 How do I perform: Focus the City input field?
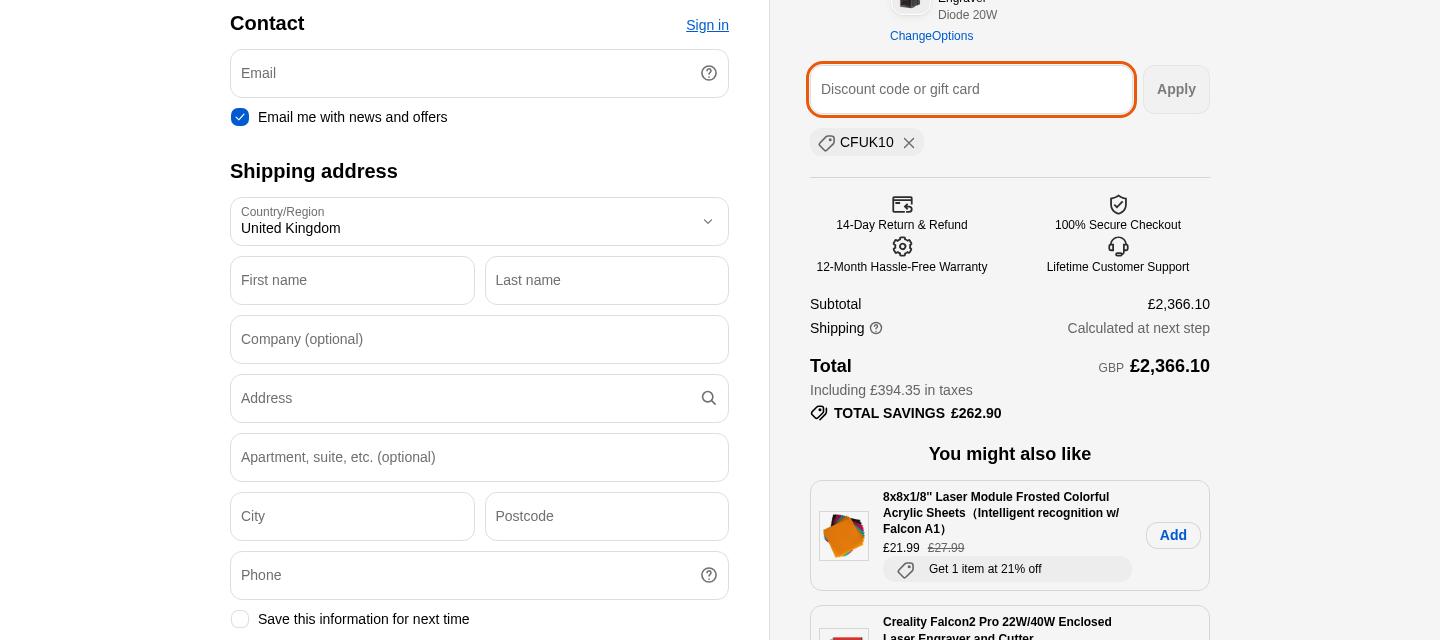point(352,516)
